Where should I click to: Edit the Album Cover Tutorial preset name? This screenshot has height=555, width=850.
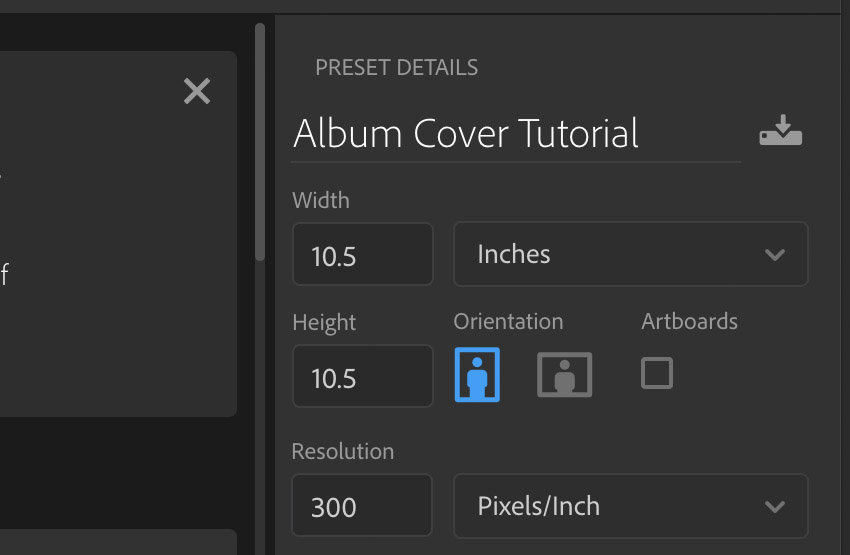pos(516,134)
